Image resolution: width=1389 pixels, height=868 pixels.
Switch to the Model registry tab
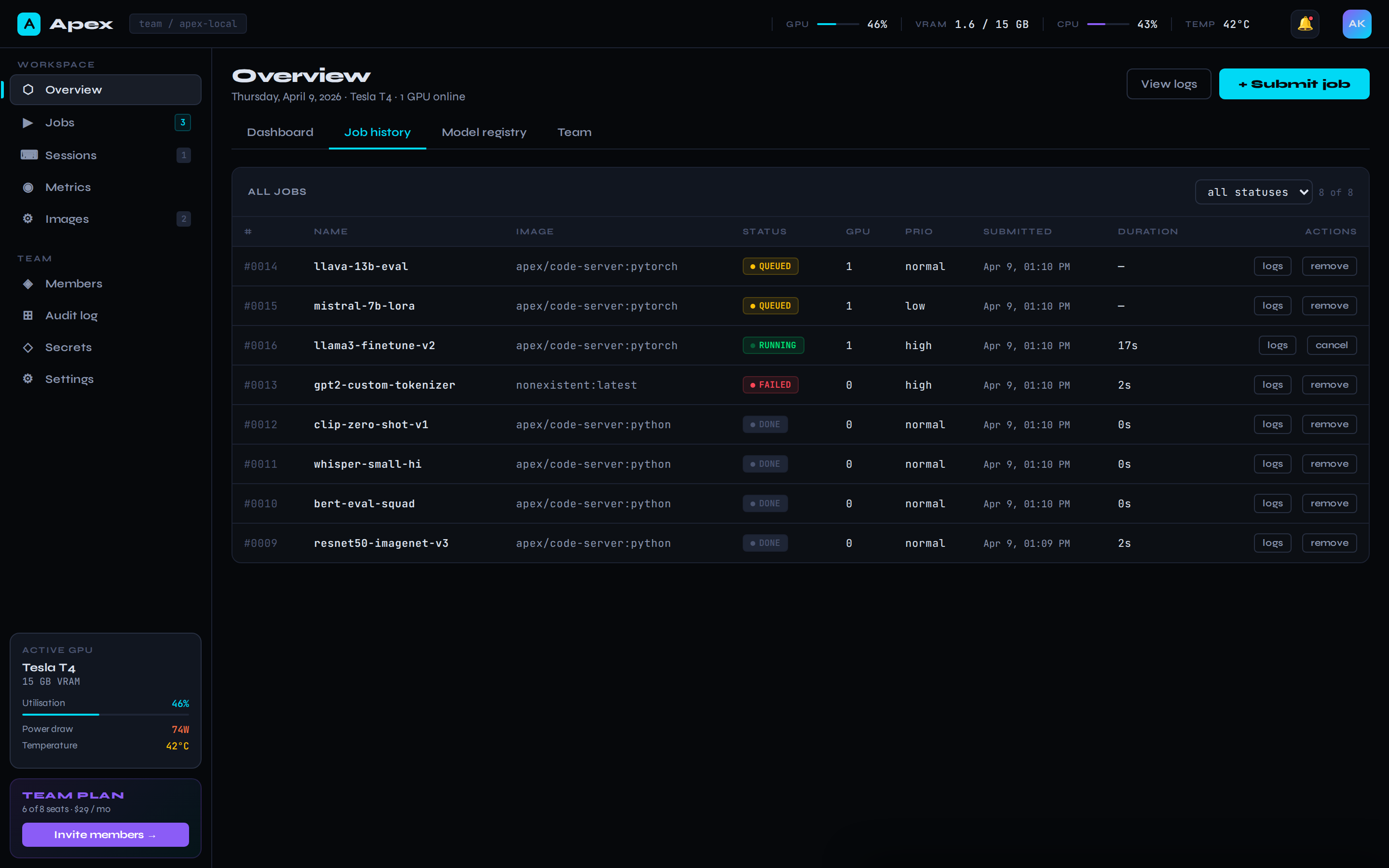[484, 133]
